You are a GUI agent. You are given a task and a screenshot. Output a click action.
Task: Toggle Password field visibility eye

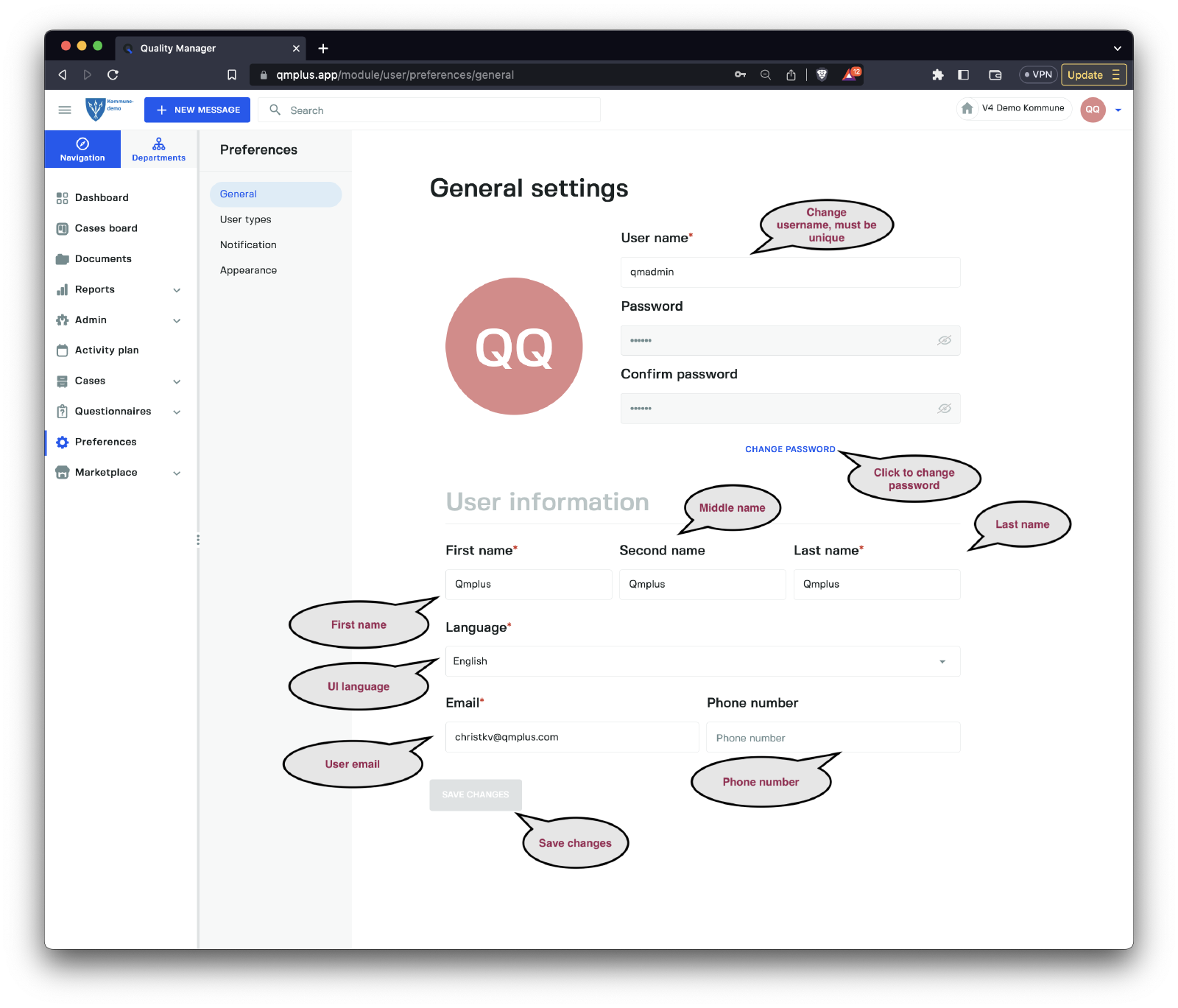[x=944, y=340]
